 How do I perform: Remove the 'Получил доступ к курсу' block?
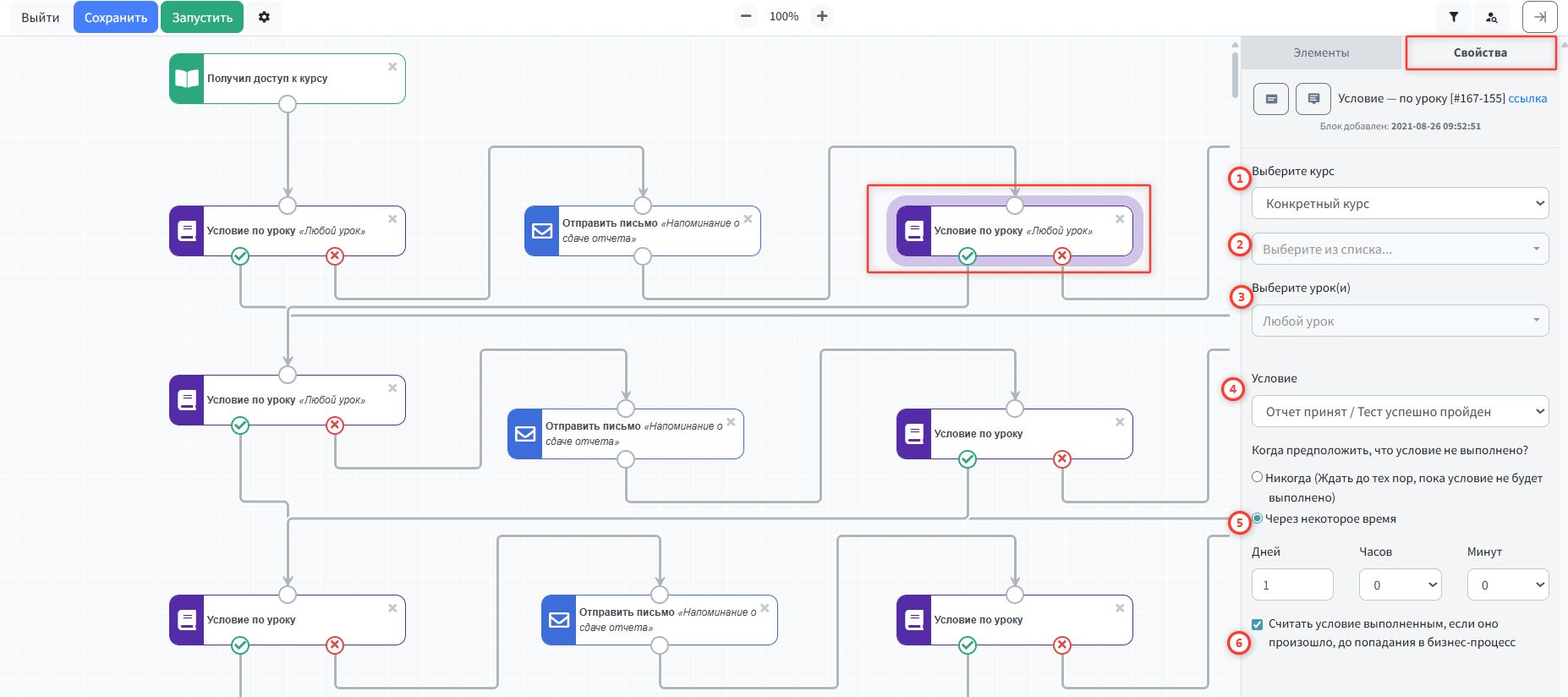(x=392, y=67)
